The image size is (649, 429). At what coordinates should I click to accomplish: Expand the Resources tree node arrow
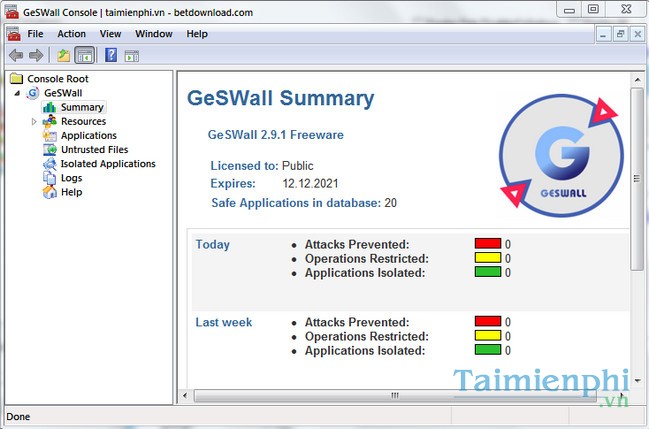coord(34,122)
